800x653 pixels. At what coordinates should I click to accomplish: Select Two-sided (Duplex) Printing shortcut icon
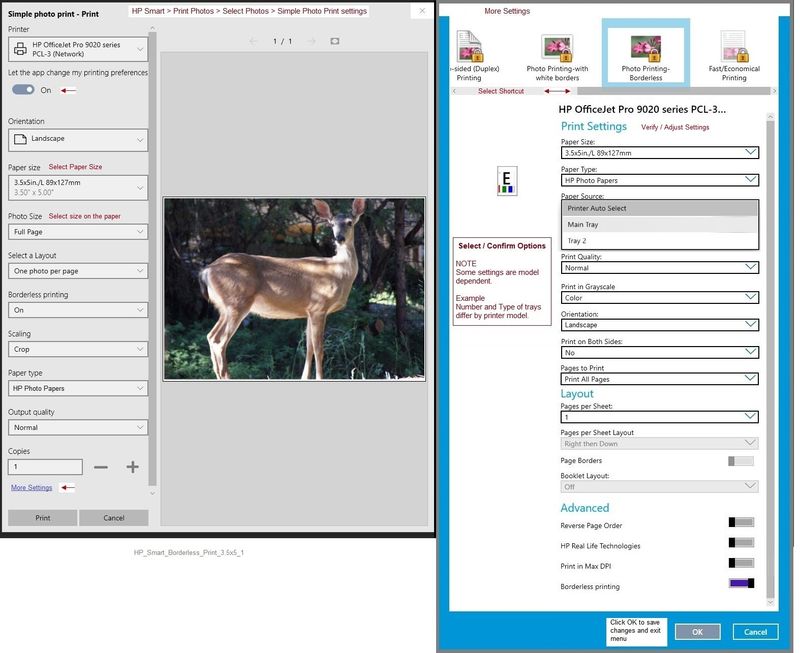(x=469, y=47)
